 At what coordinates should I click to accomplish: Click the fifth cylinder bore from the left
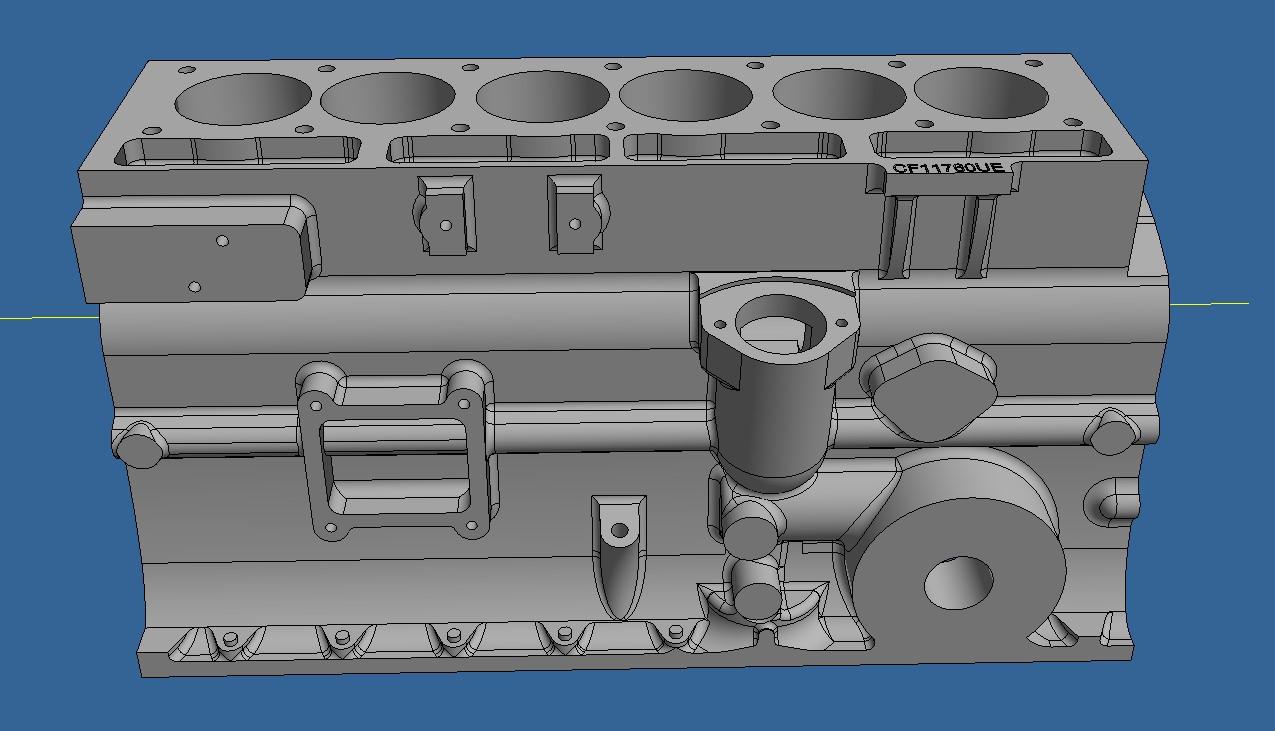coord(838,94)
